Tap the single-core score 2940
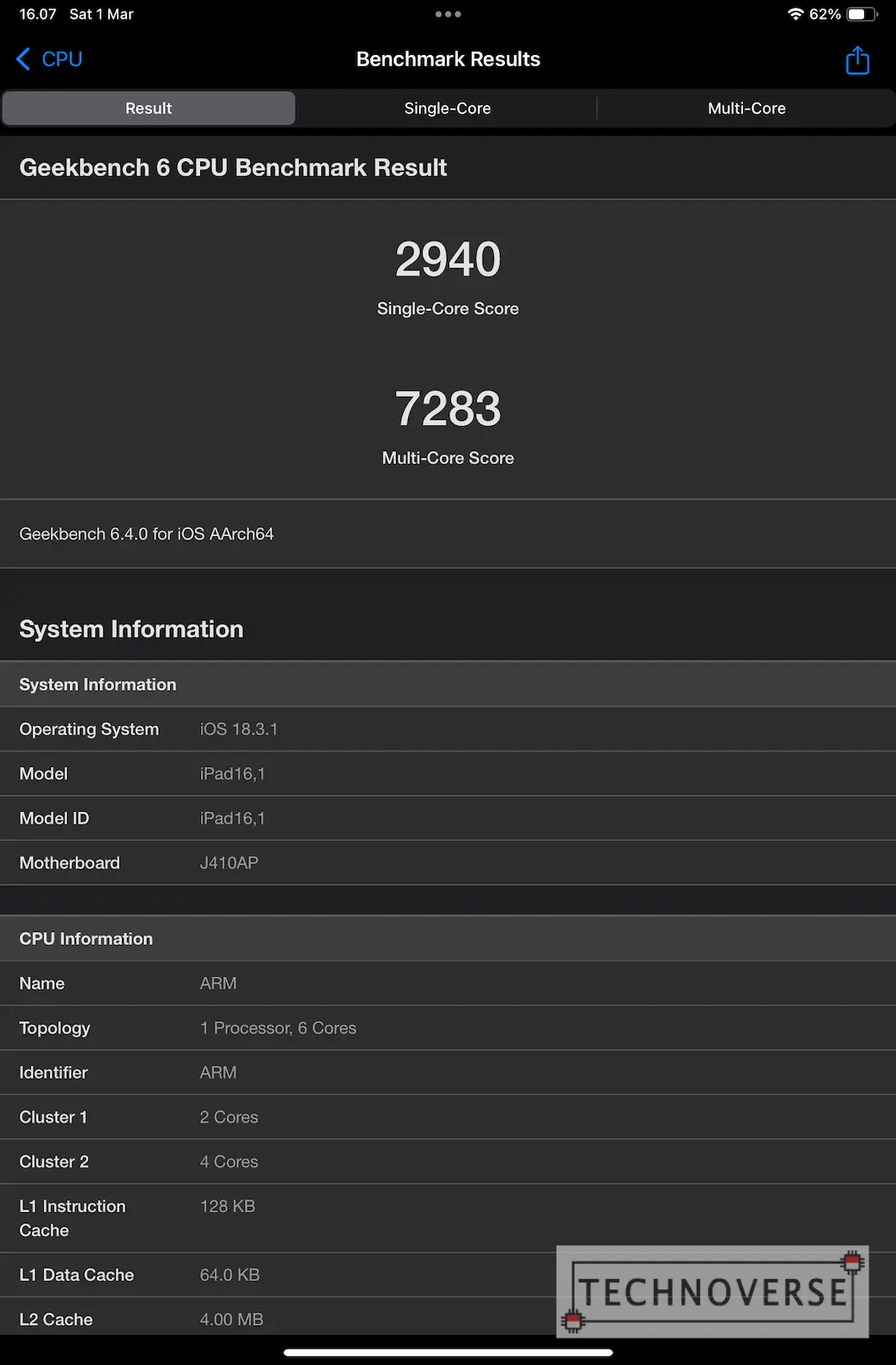The image size is (896, 1365). [x=448, y=259]
